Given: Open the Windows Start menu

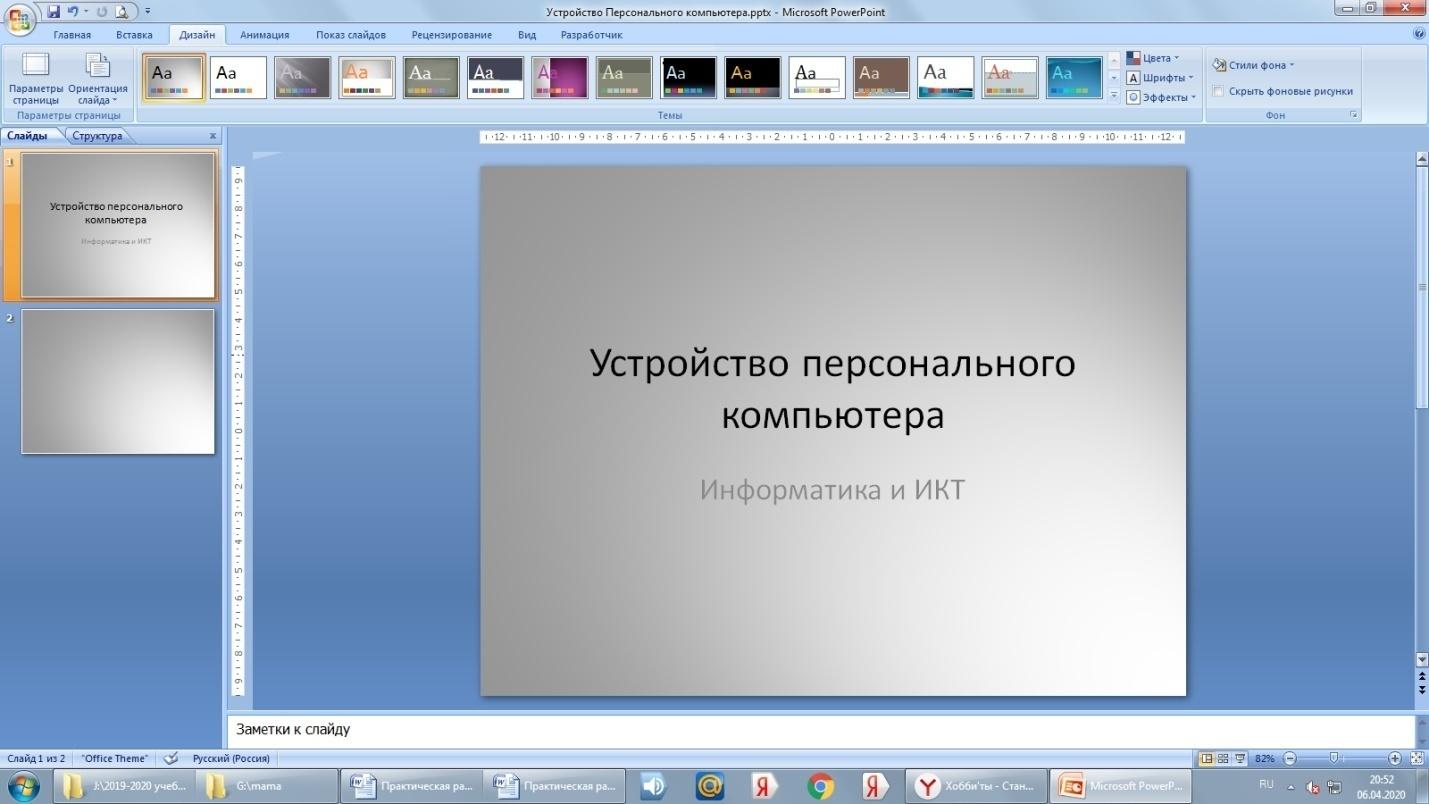Looking at the screenshot, I should (21, 786).
